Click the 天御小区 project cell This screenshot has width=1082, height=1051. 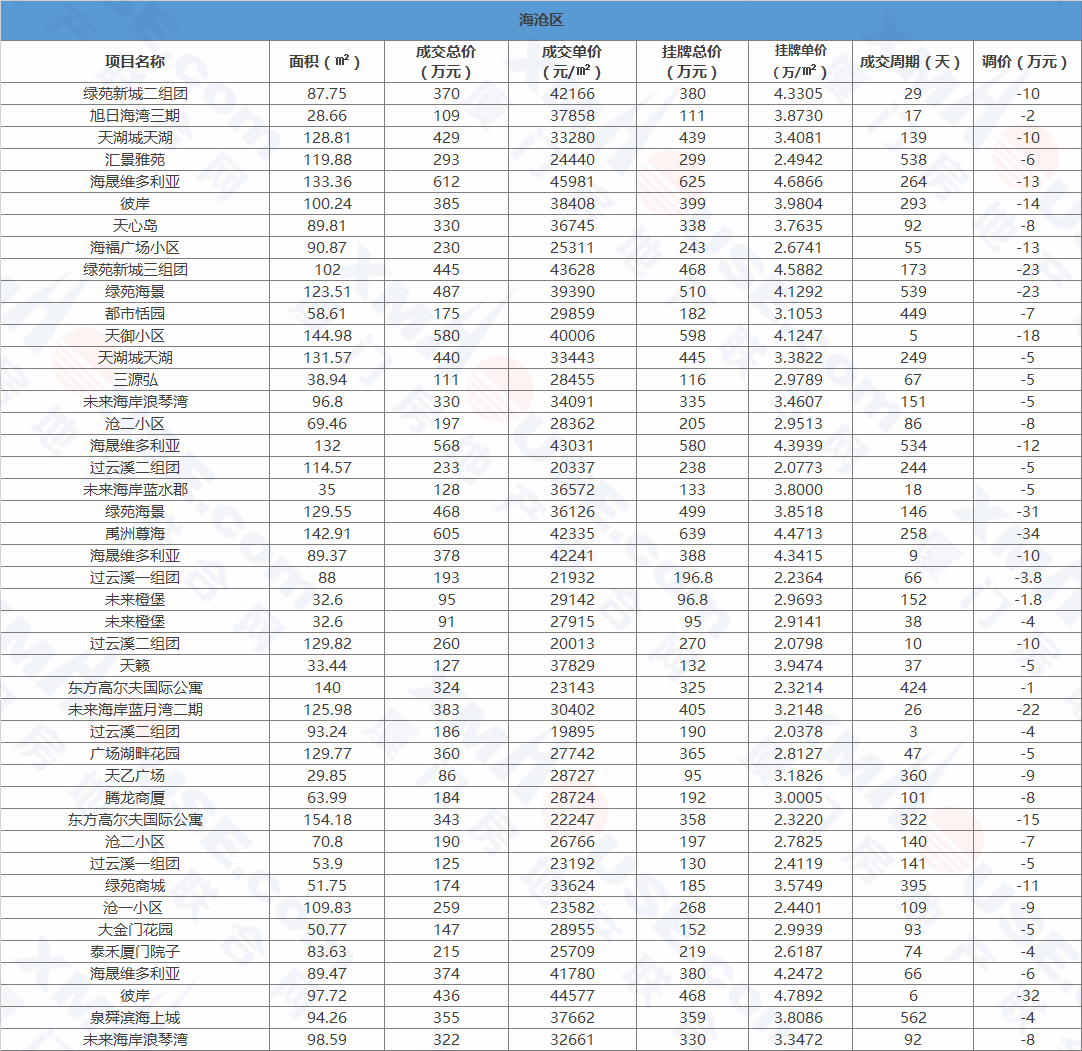(x=135, y=336)
